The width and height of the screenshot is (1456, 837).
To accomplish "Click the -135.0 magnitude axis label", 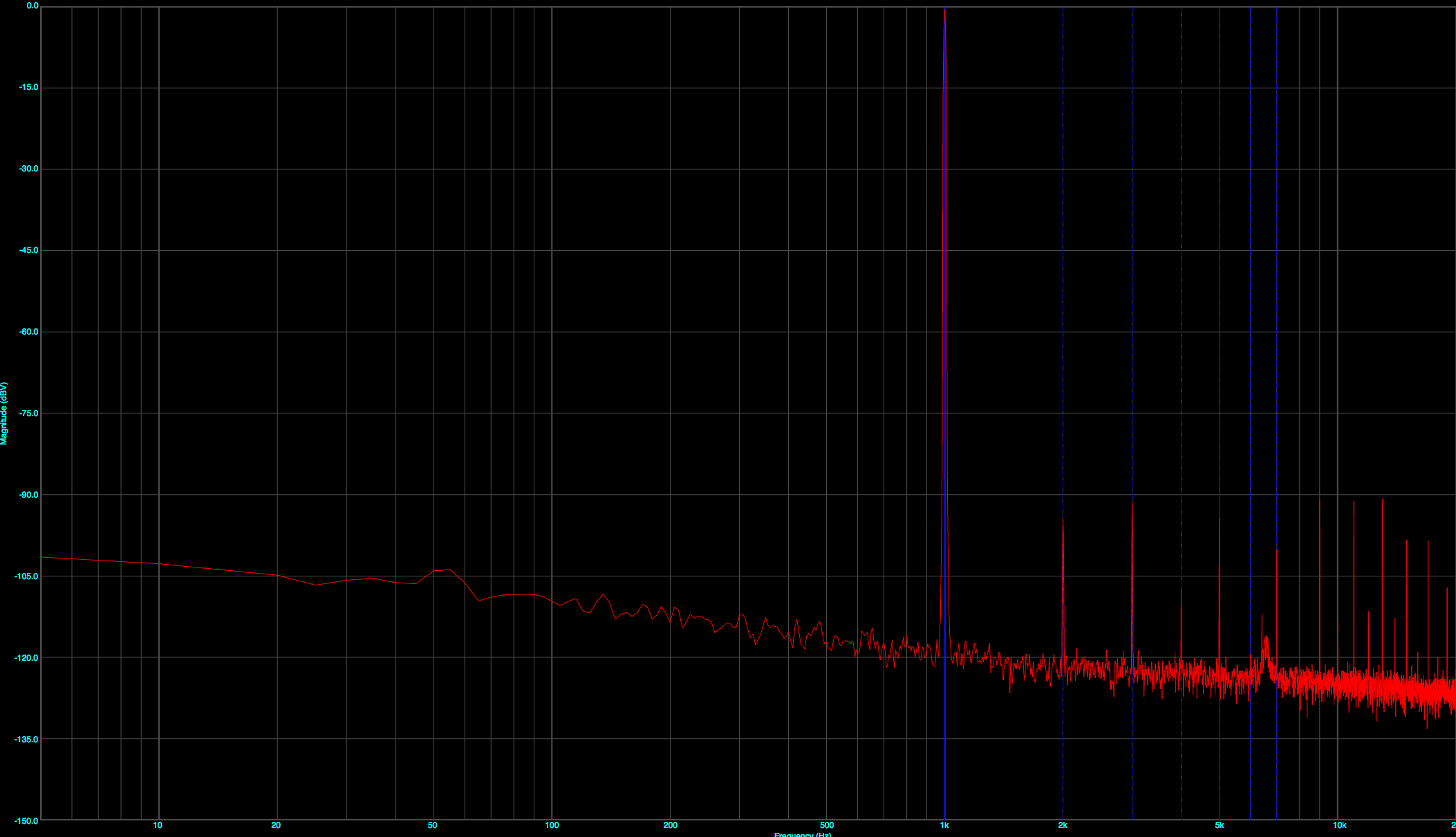I will pyautogui.click(x=27, y=740).
